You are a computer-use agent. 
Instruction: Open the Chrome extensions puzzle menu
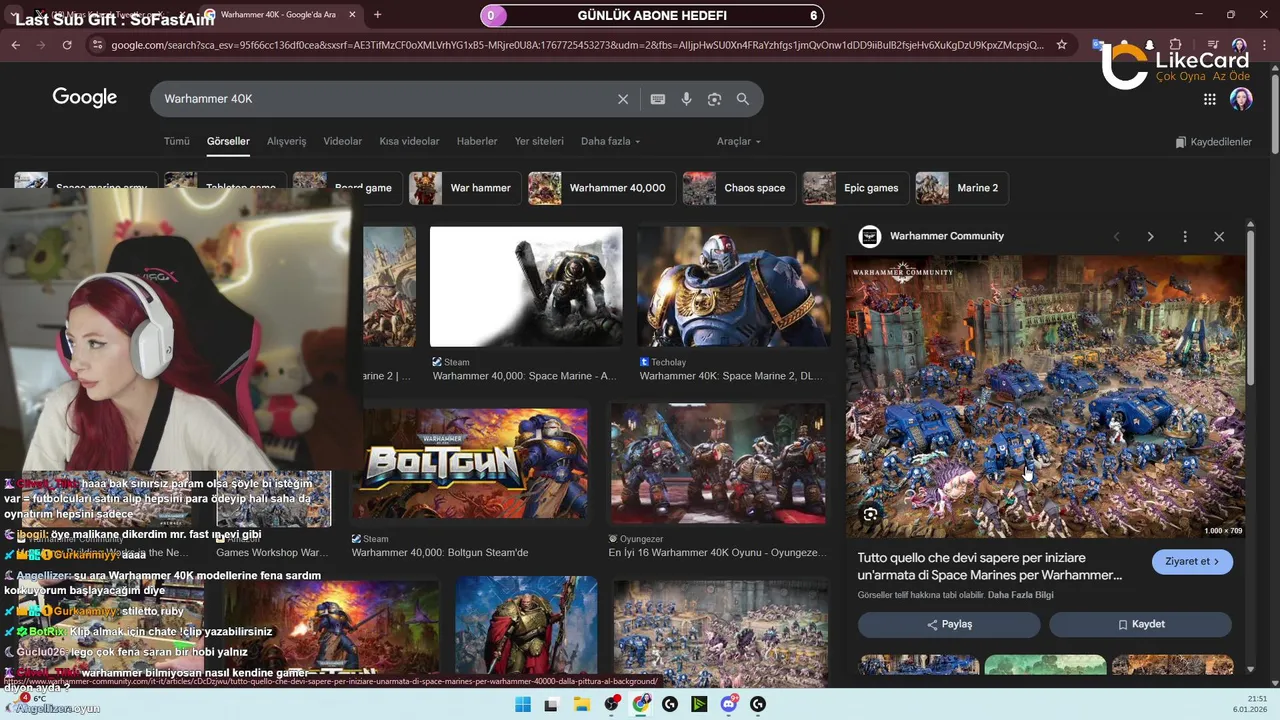(x=1175, y=45)
